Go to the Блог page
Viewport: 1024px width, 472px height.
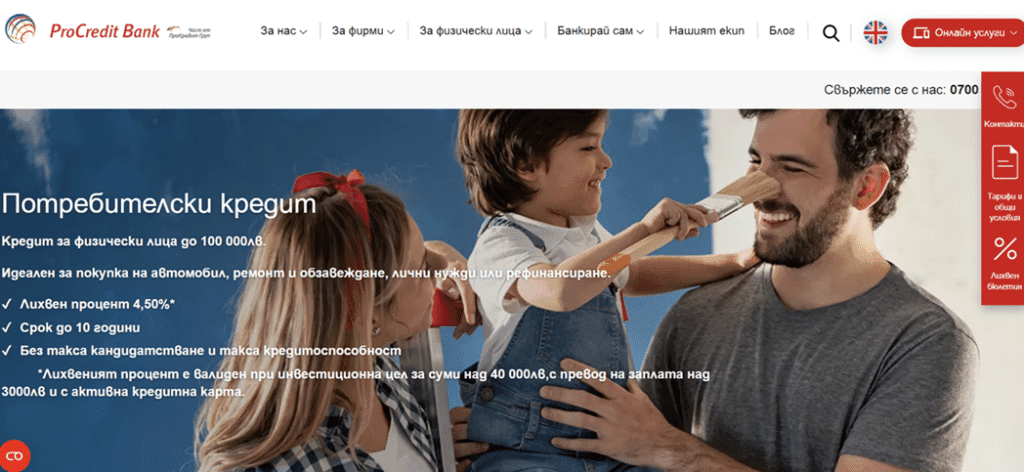(x=782, y=31)
